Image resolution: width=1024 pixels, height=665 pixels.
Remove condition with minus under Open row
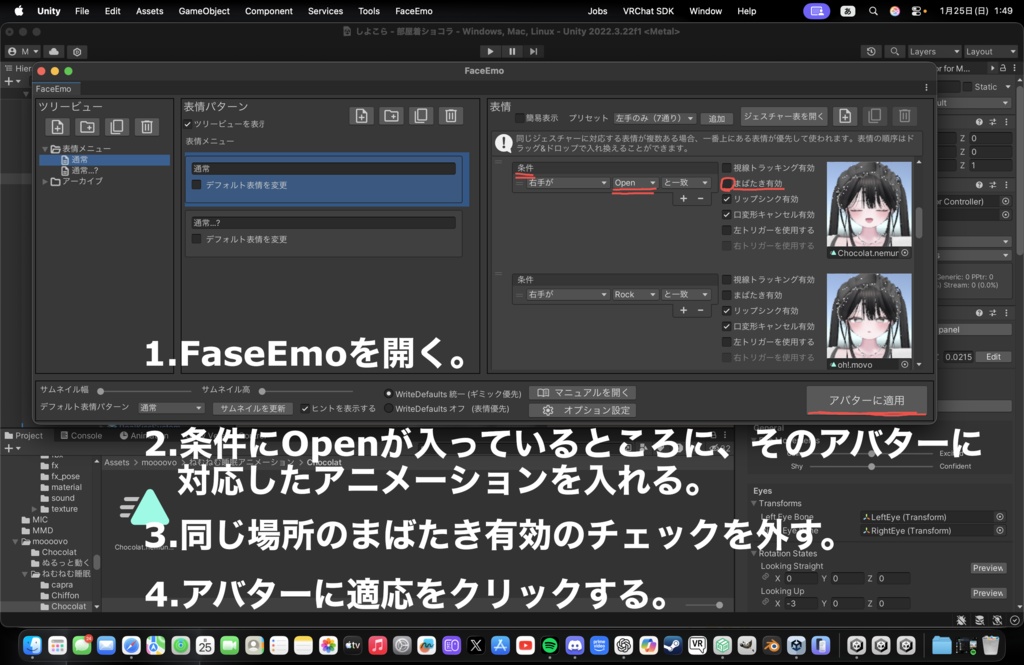[x=701, y=199]
